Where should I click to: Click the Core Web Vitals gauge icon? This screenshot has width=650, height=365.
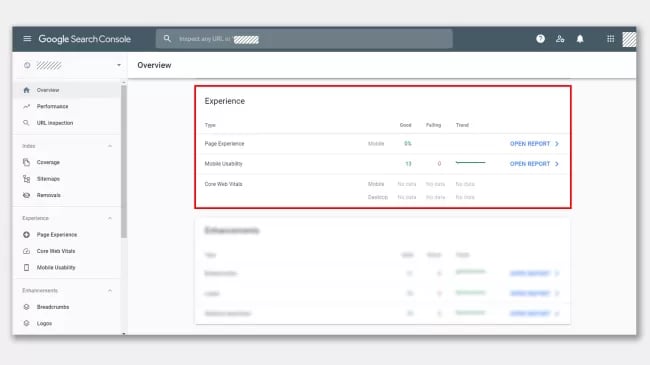click(27, 251)
